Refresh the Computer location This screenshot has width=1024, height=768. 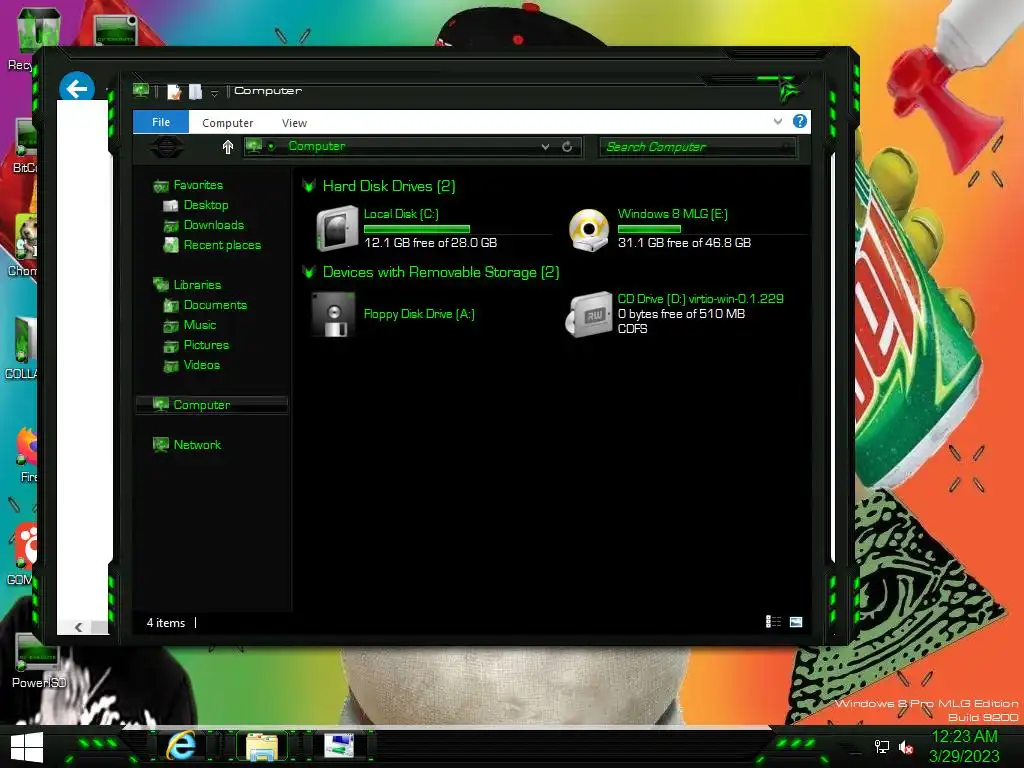(567, 147)
